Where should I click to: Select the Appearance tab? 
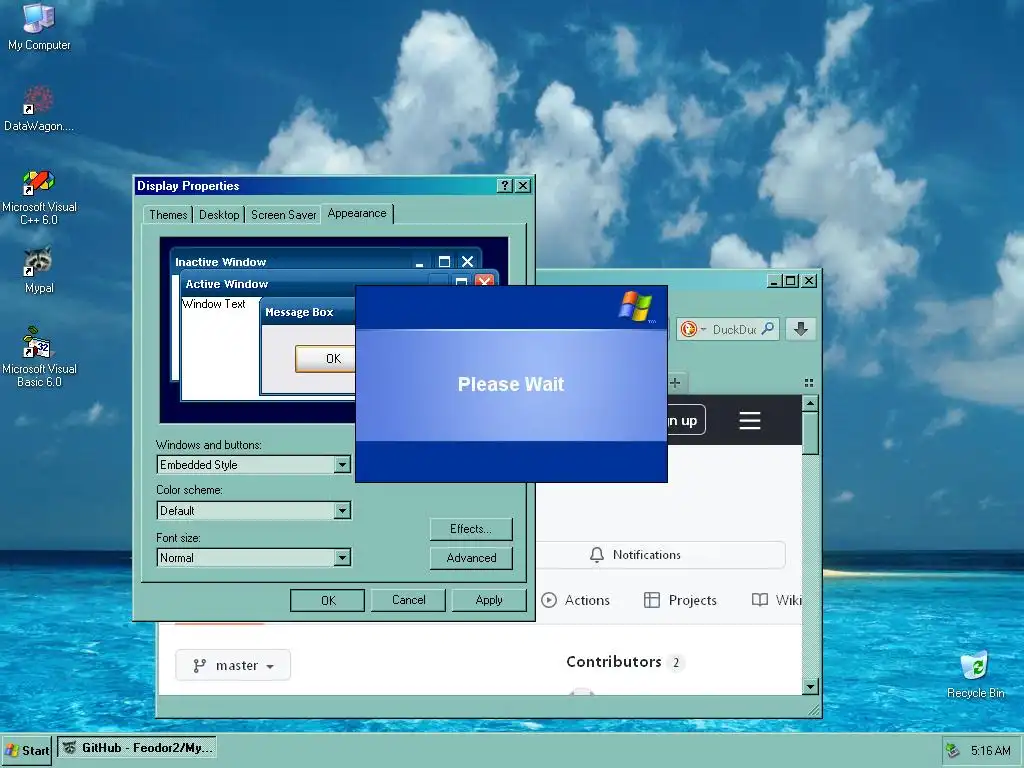click(x=357, y=214)
